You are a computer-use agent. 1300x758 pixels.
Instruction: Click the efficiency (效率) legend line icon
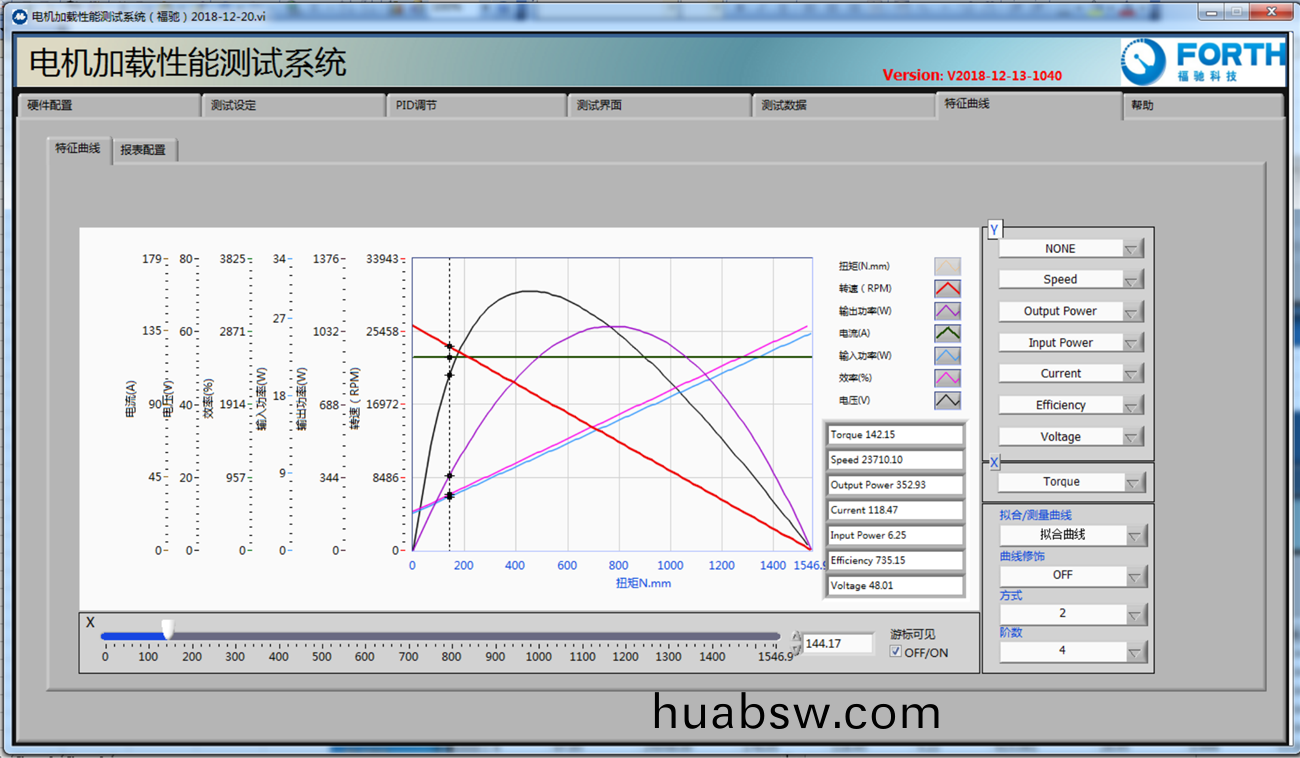pos(947,378)
